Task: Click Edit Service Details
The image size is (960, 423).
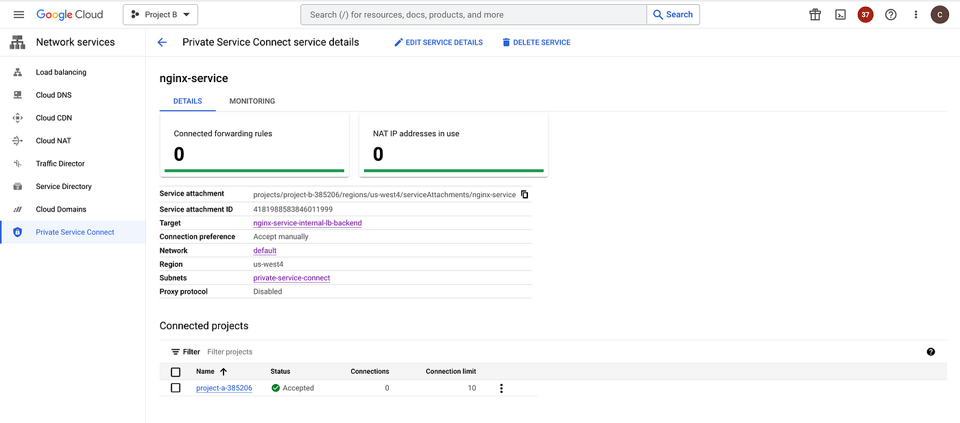Action: click(x=438, y=42)
